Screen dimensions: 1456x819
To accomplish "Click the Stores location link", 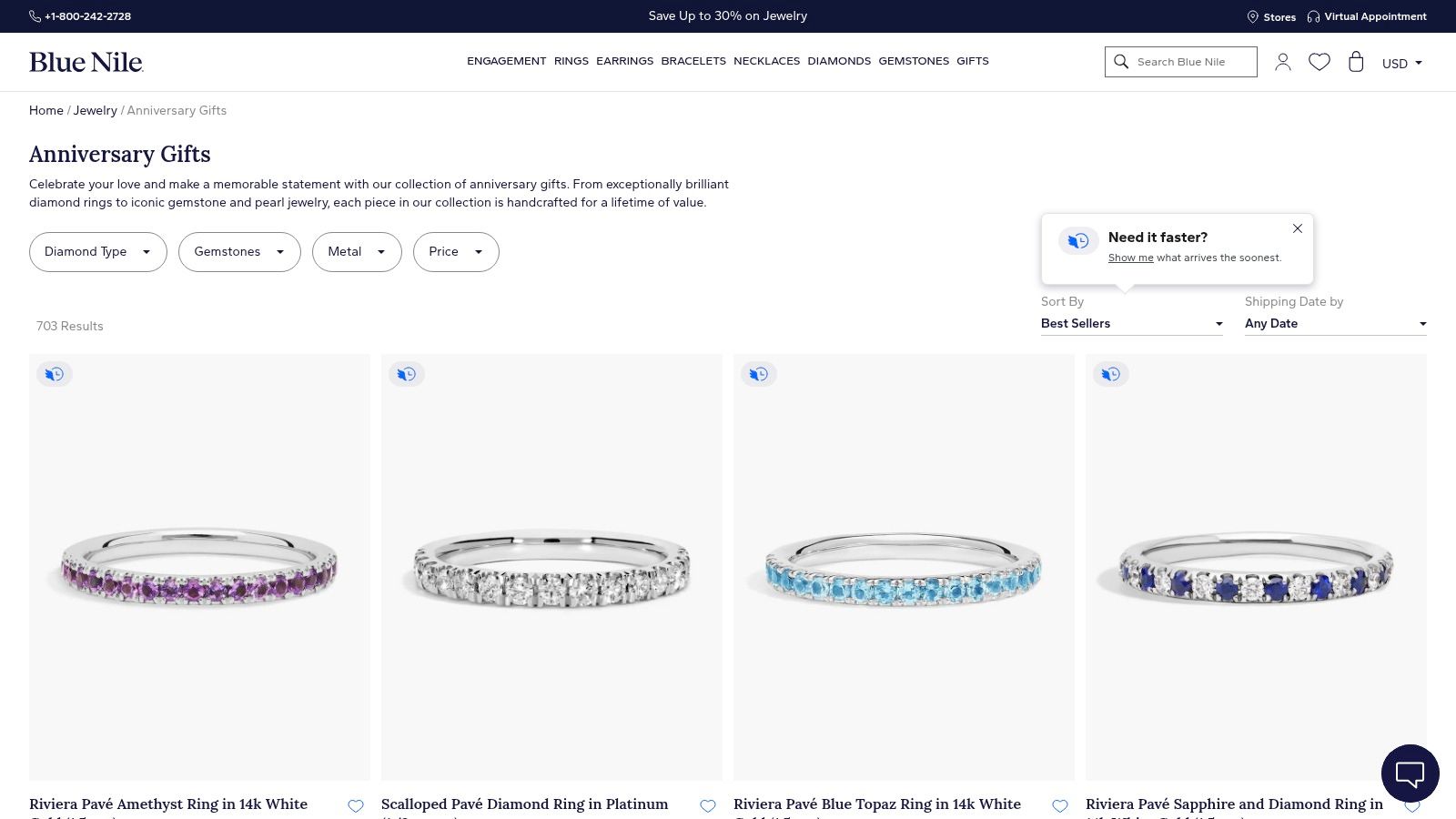I will click(x=1271, y=16).
